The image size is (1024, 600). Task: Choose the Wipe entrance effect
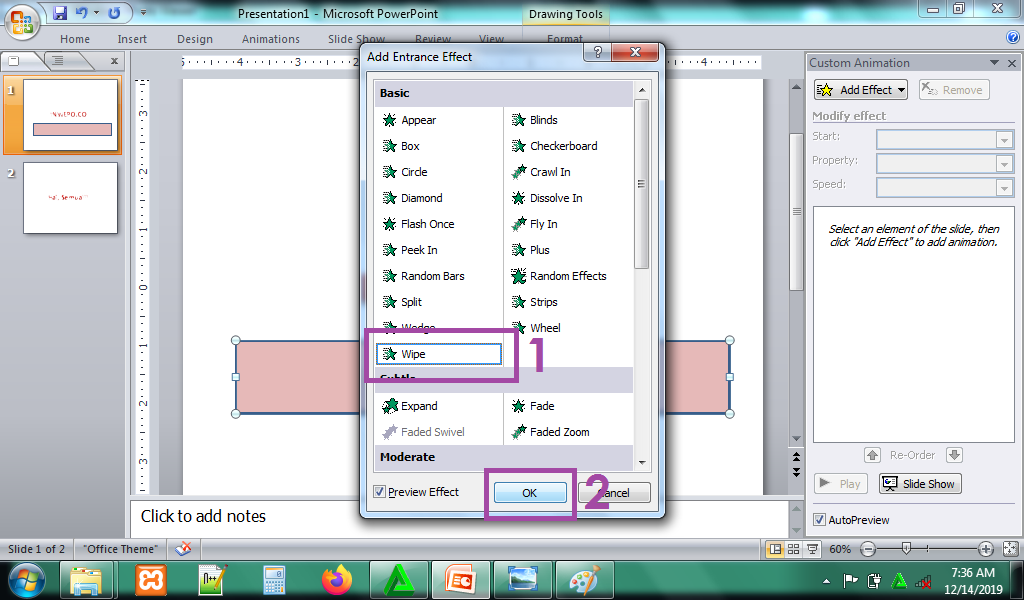click(439, 354)
